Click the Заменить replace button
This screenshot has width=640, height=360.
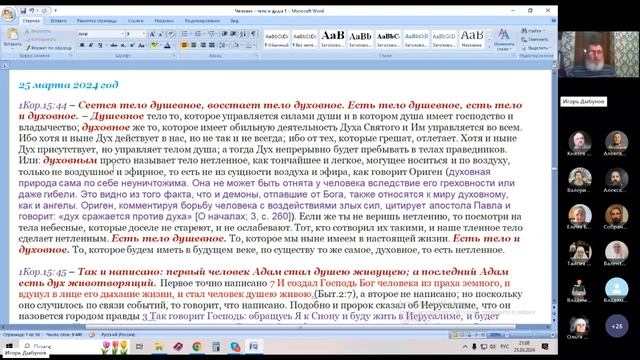coord(535,40)
